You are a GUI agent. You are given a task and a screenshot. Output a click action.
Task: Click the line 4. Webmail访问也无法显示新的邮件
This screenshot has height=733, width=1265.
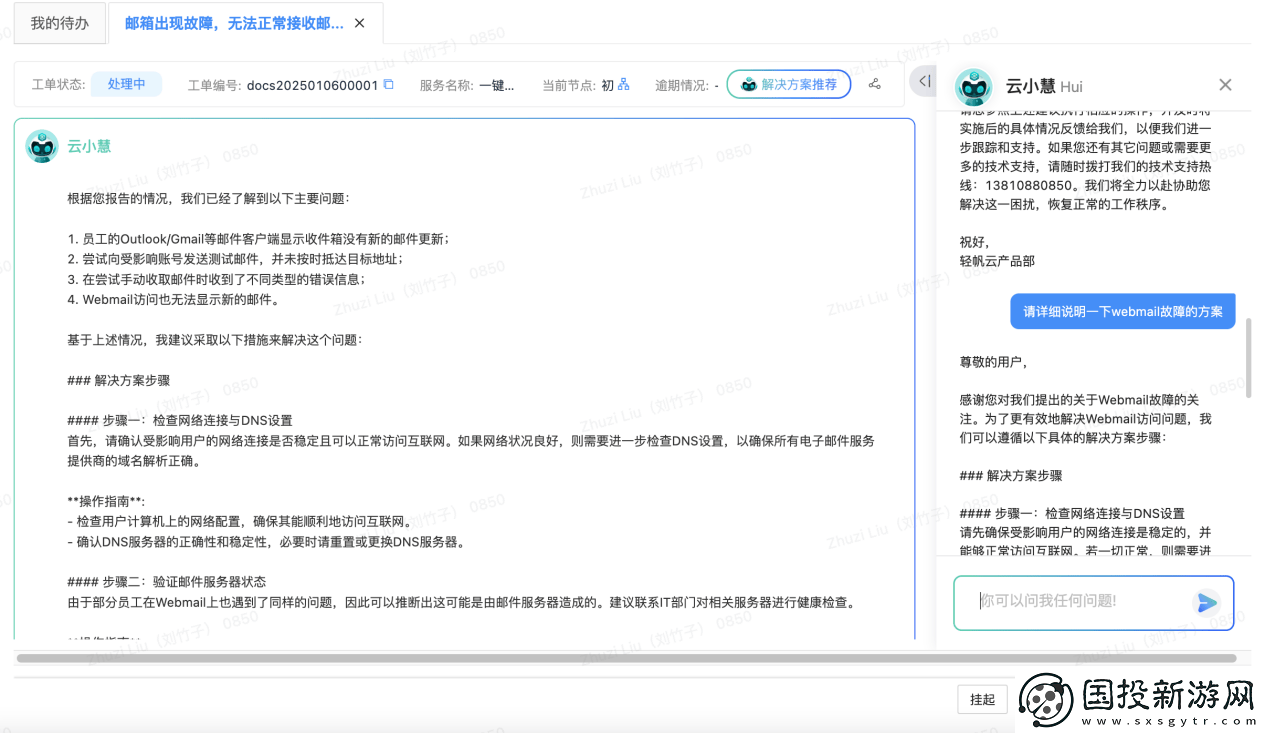pyautogui.click(x=173, y=299)
